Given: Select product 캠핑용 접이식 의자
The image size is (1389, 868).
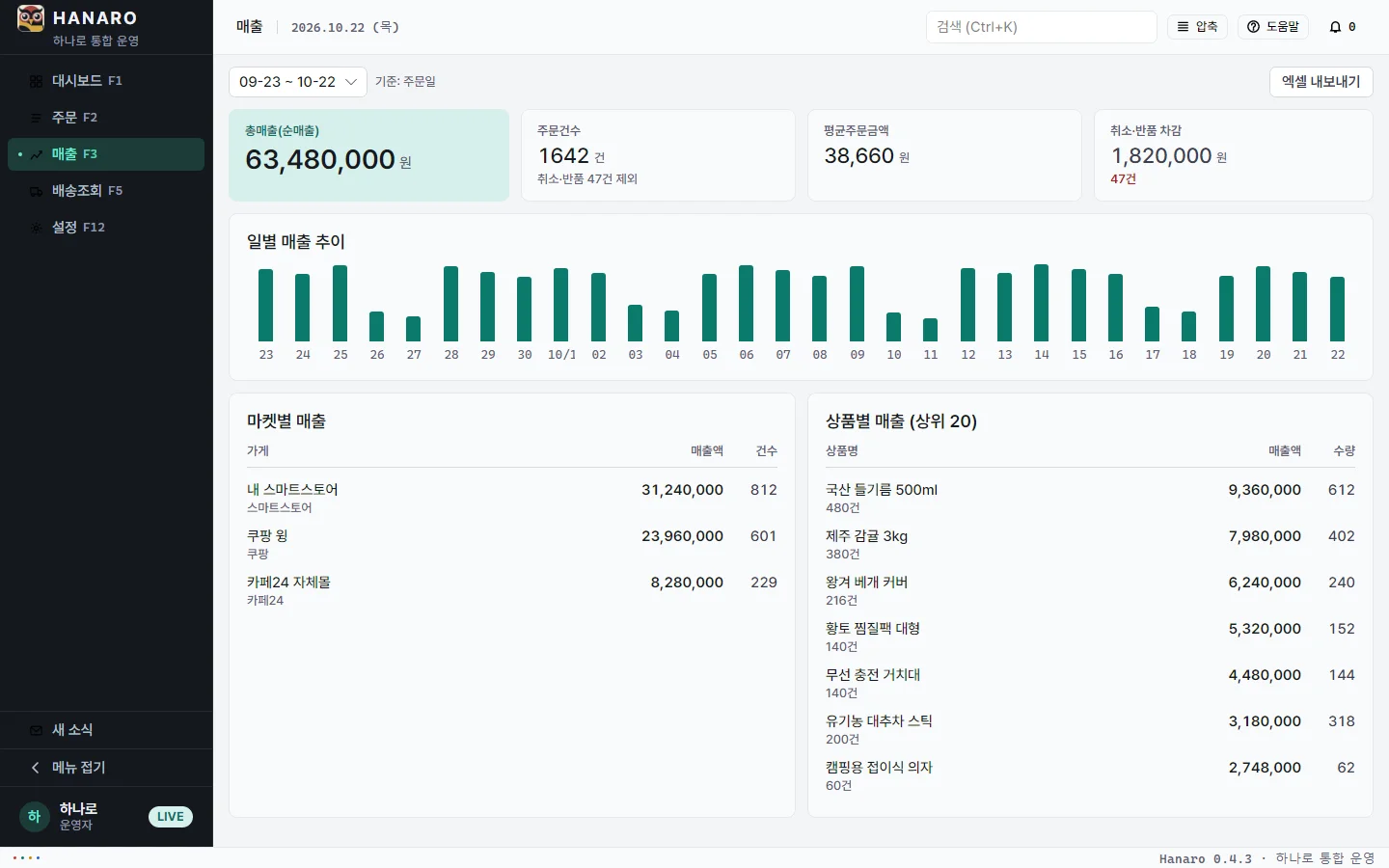Looking at the screenshot, I should (1090, 775).
